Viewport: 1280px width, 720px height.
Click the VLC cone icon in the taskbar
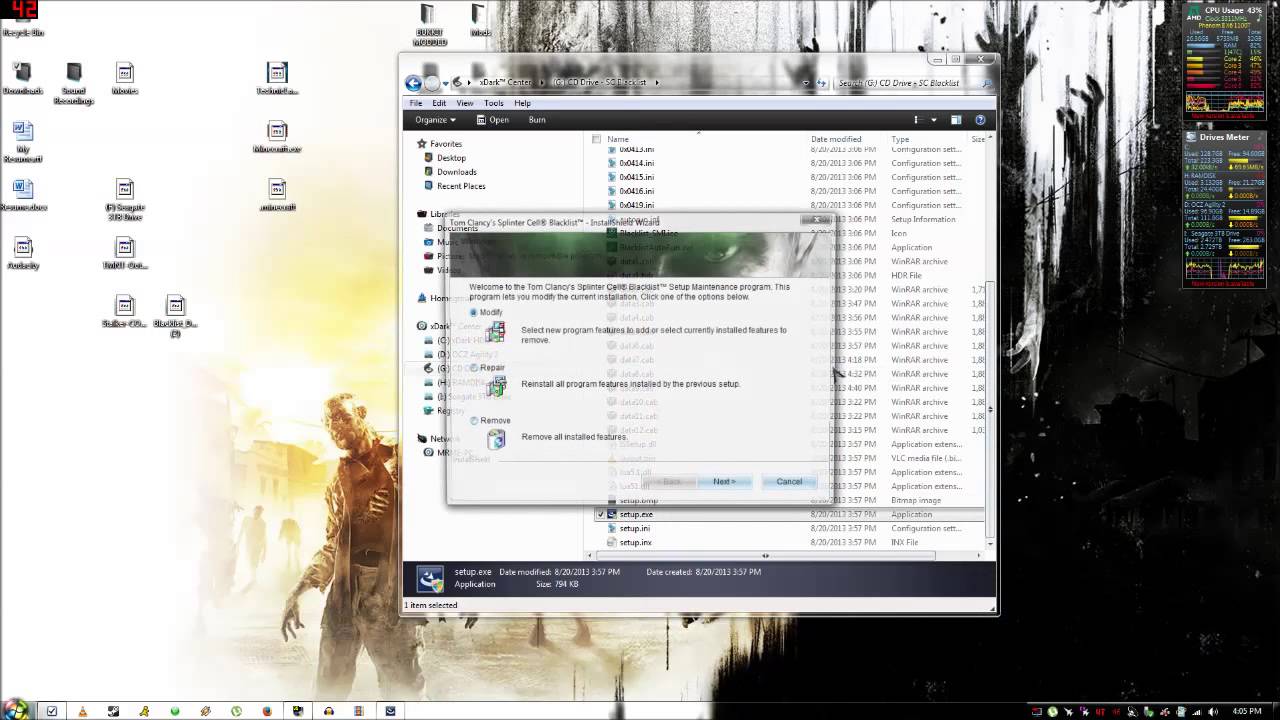[x=82, y=711]
